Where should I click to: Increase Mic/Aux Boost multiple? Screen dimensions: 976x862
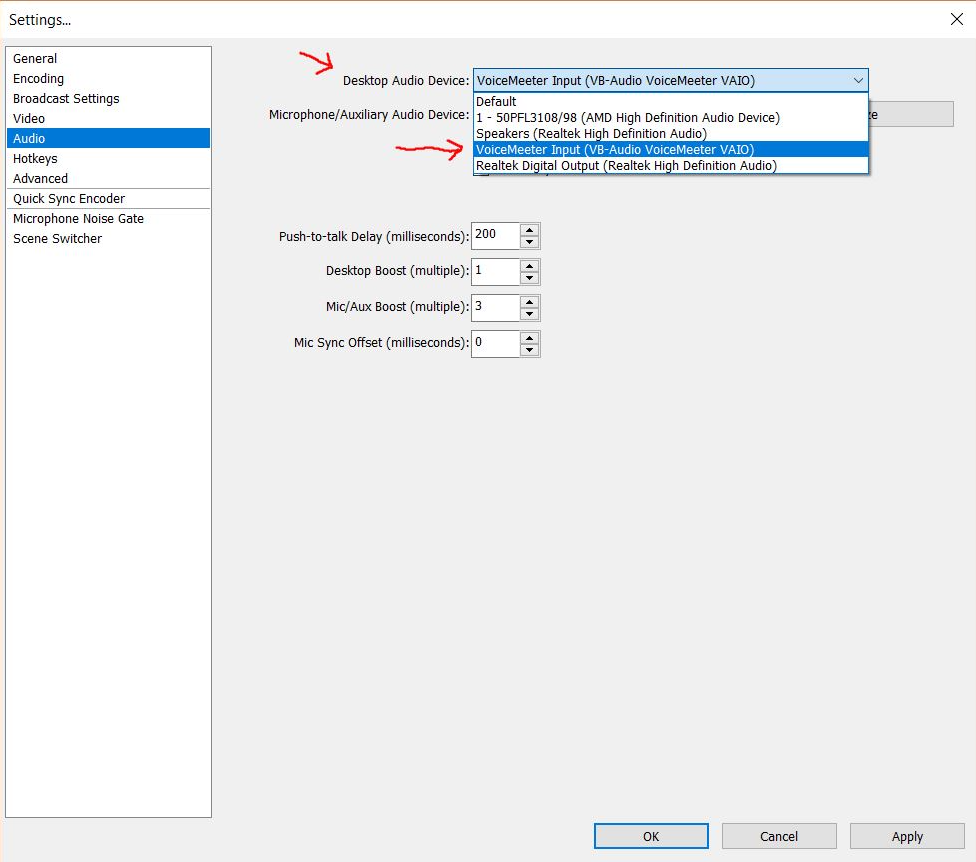click(529, 302)
